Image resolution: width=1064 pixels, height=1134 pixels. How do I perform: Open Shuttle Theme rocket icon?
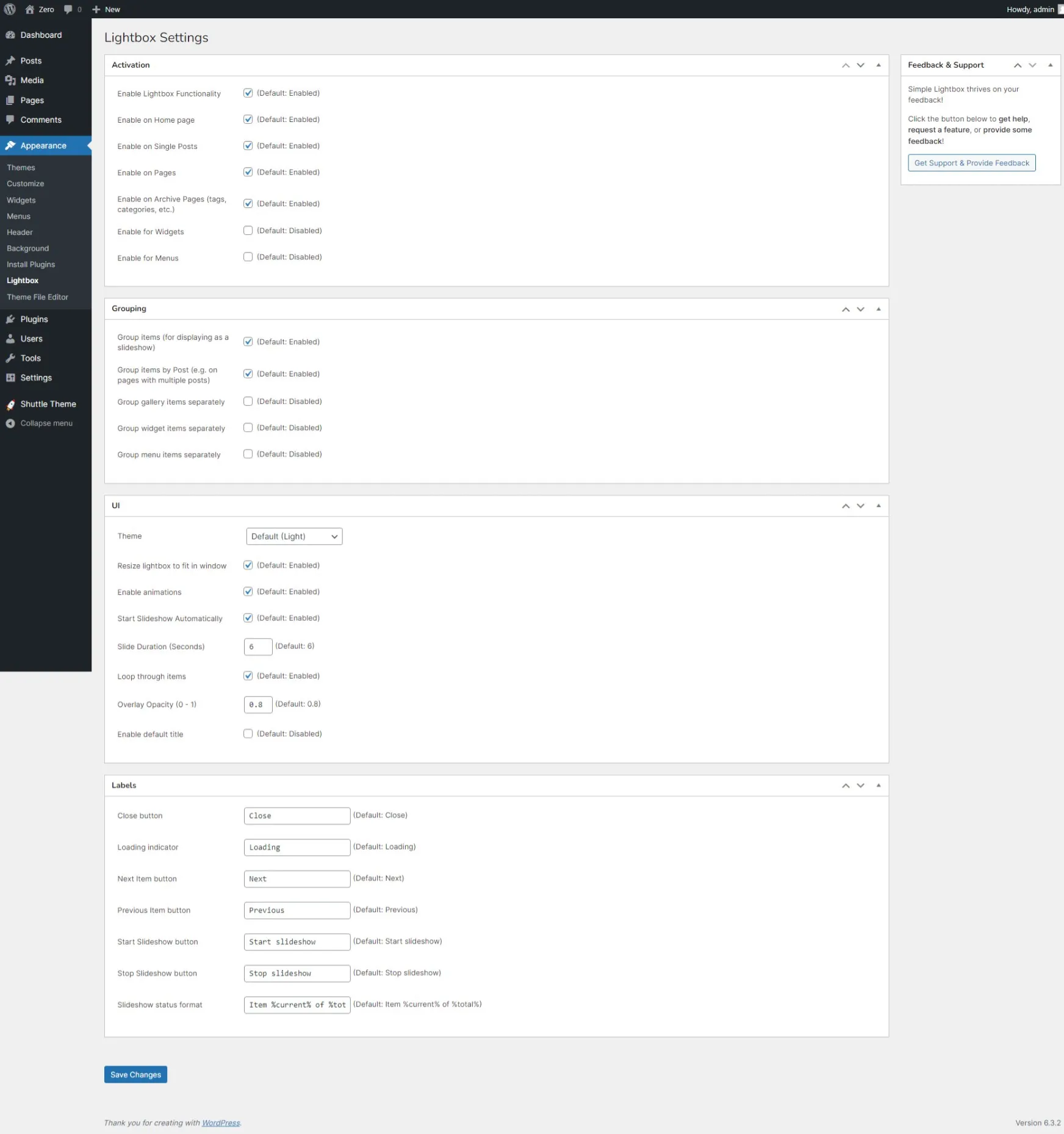pos(10,404)
